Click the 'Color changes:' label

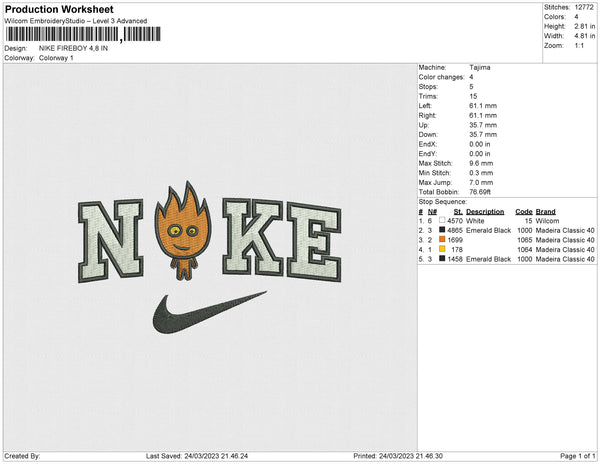(441, 77)
